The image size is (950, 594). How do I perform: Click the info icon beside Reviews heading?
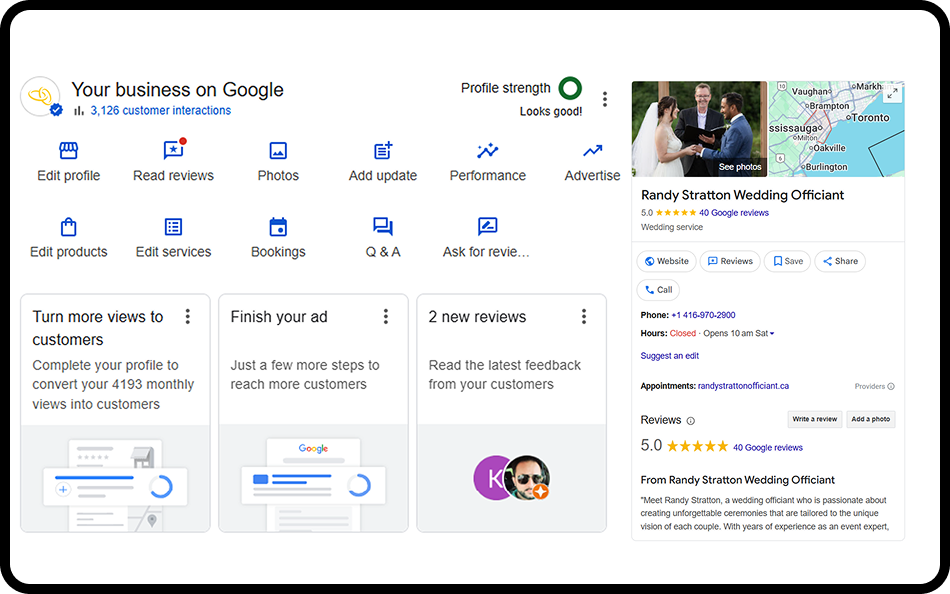pyautogui.click(x=690, y=421)
